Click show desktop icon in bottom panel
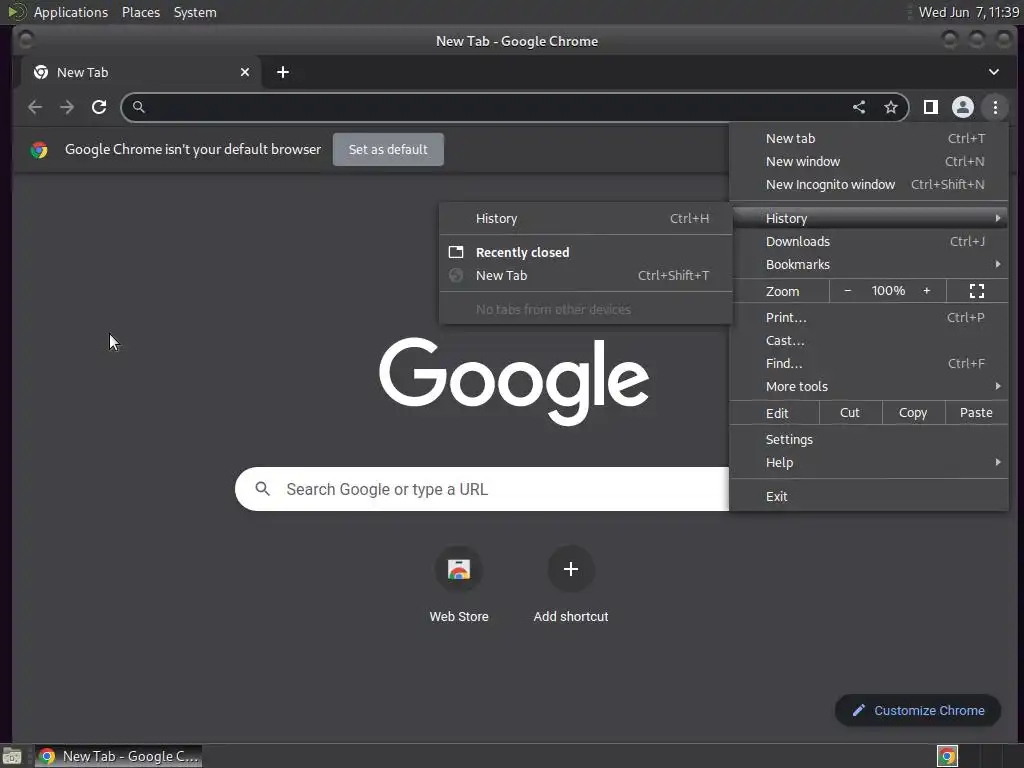Screen dimensions: 1024x768 tap(12, 757)
